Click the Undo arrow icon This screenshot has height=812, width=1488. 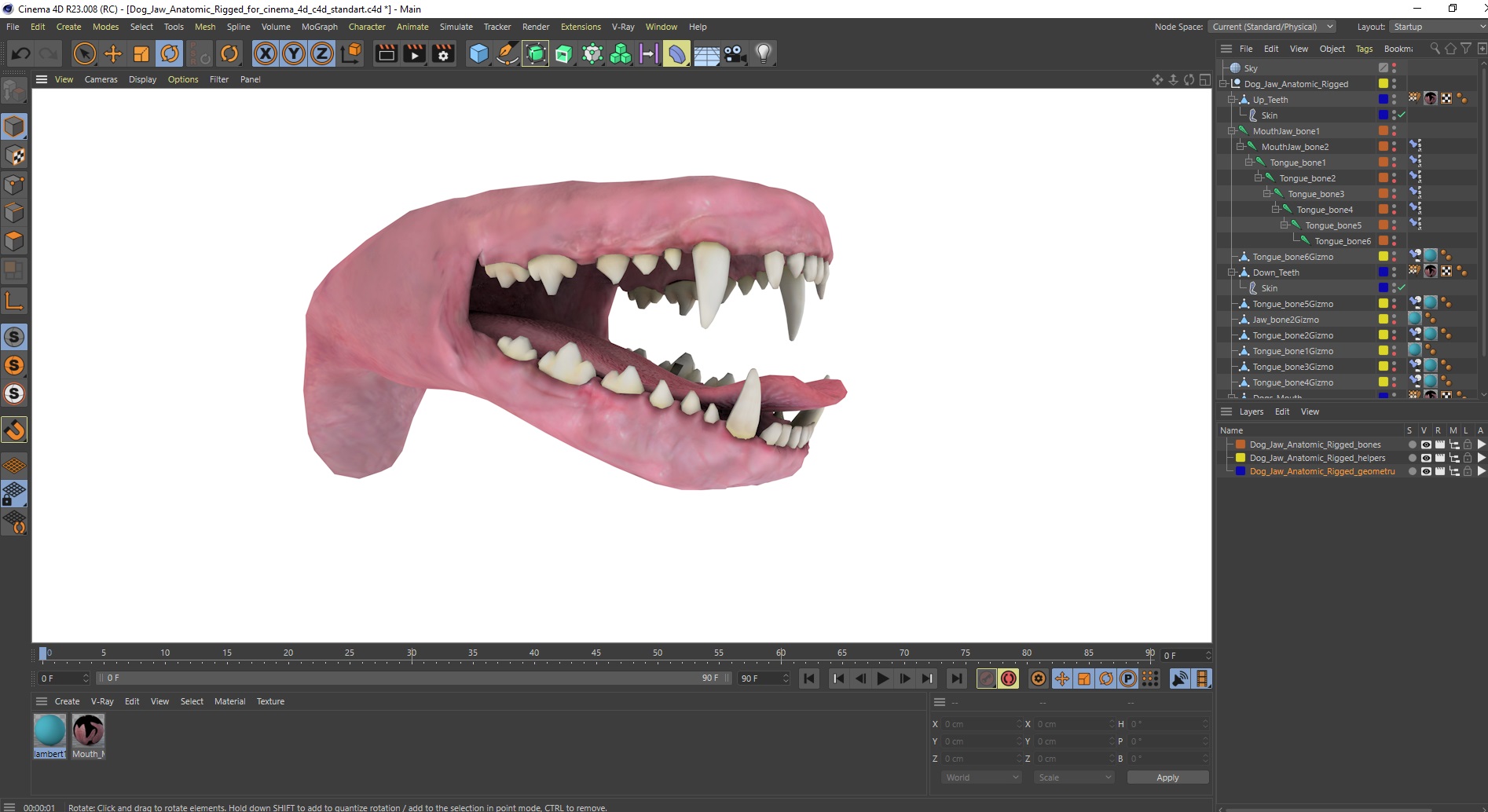coord(21,53)
